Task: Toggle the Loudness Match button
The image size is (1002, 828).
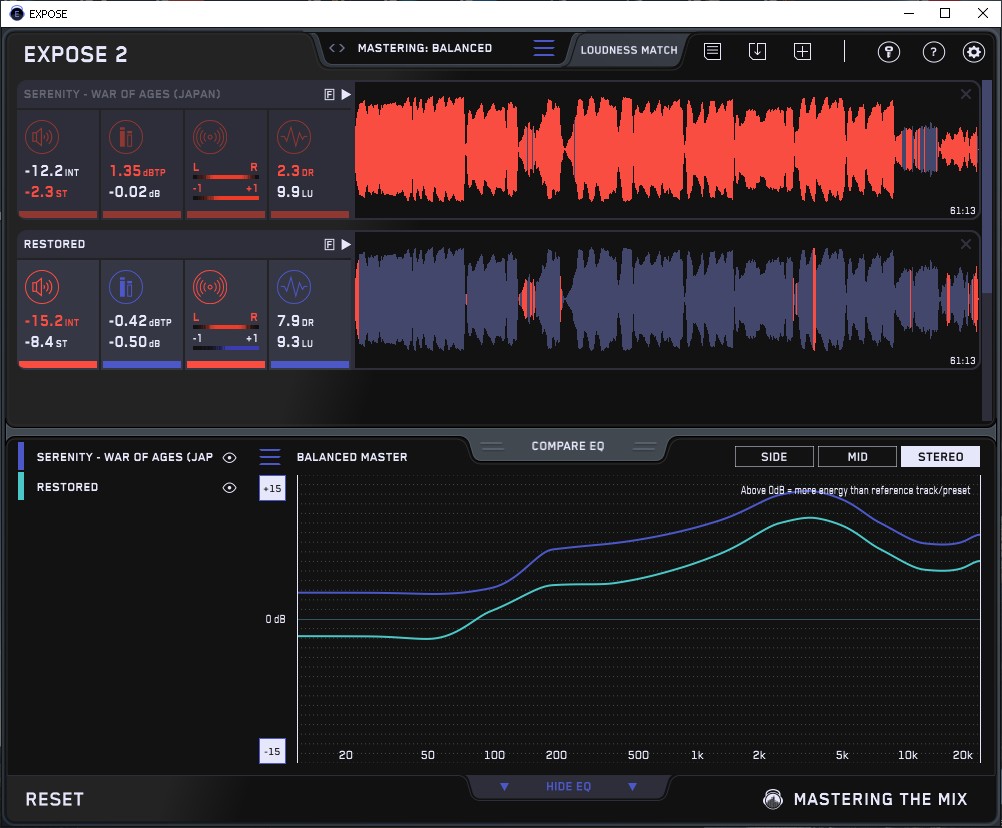Action: pos(629,49)
